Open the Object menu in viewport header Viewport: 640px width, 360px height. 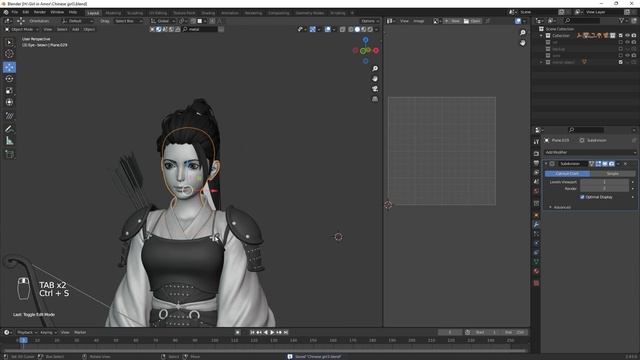click(89, 29)
